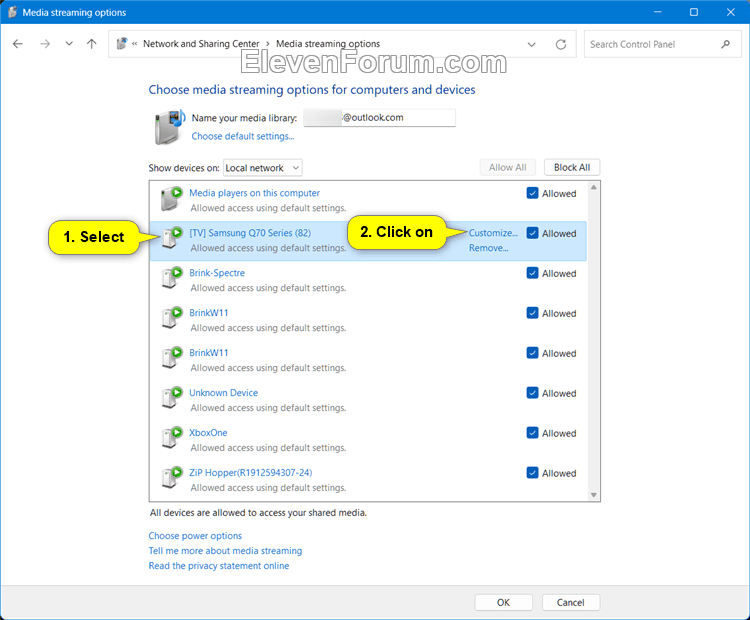This screenshot has width=750, height=620.
Task: Click the Cancel button
Action: (571, 602)
